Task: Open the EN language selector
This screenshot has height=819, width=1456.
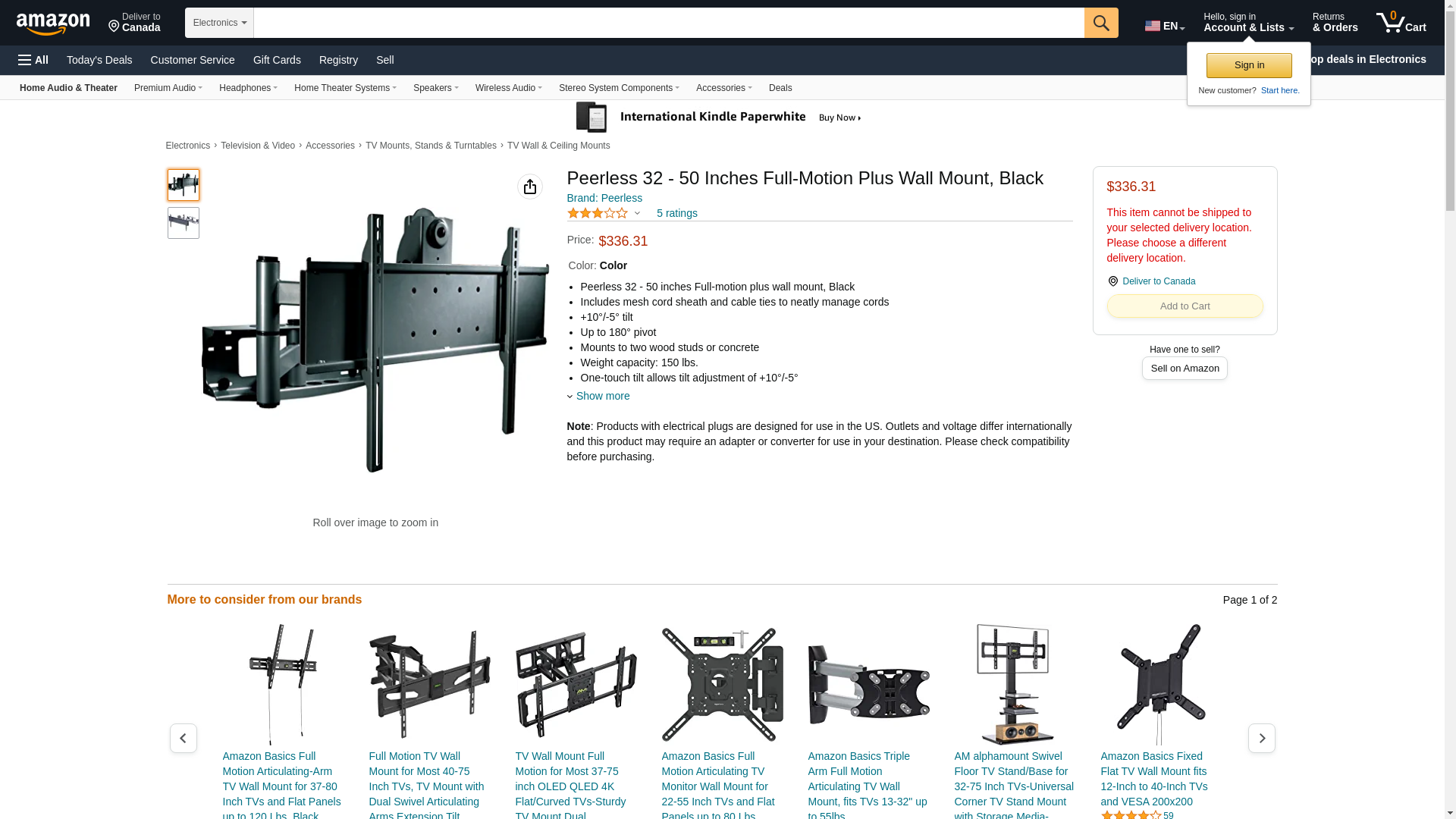Action: (1165, 26)
